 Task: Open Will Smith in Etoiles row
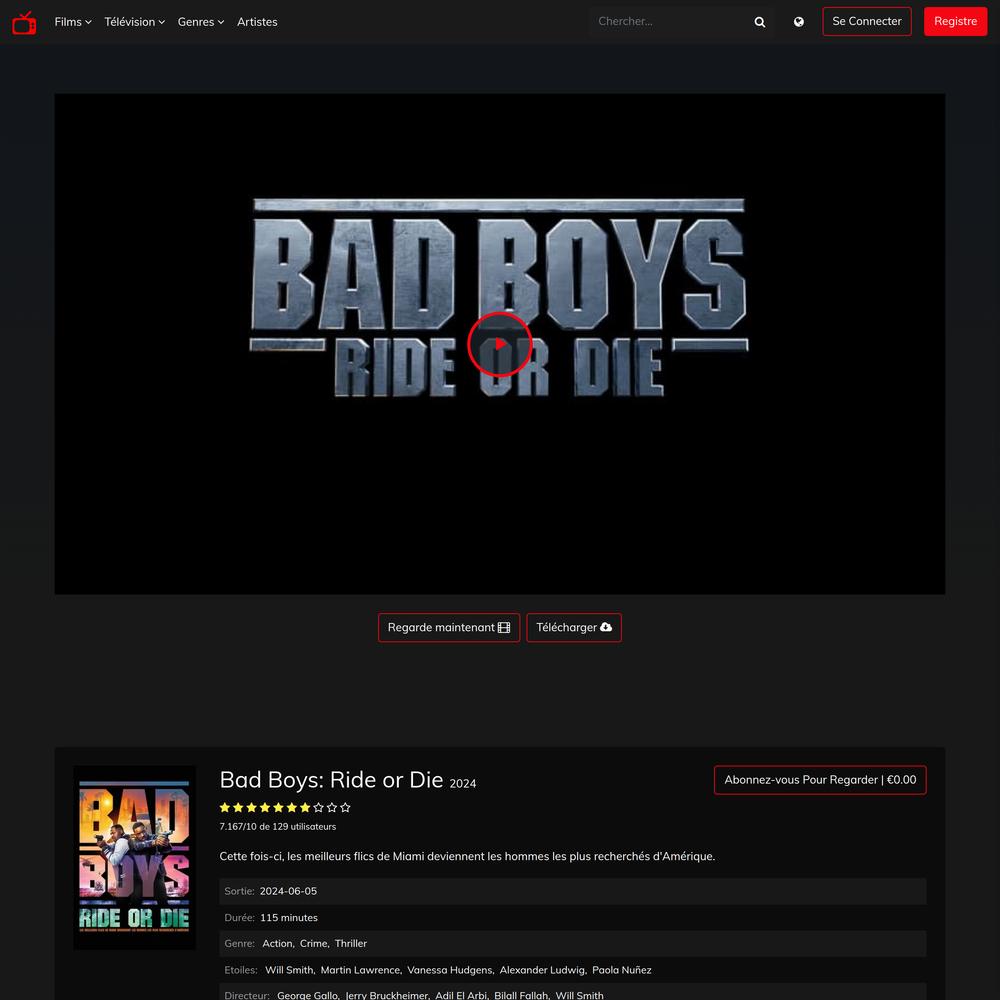point(289,970)
